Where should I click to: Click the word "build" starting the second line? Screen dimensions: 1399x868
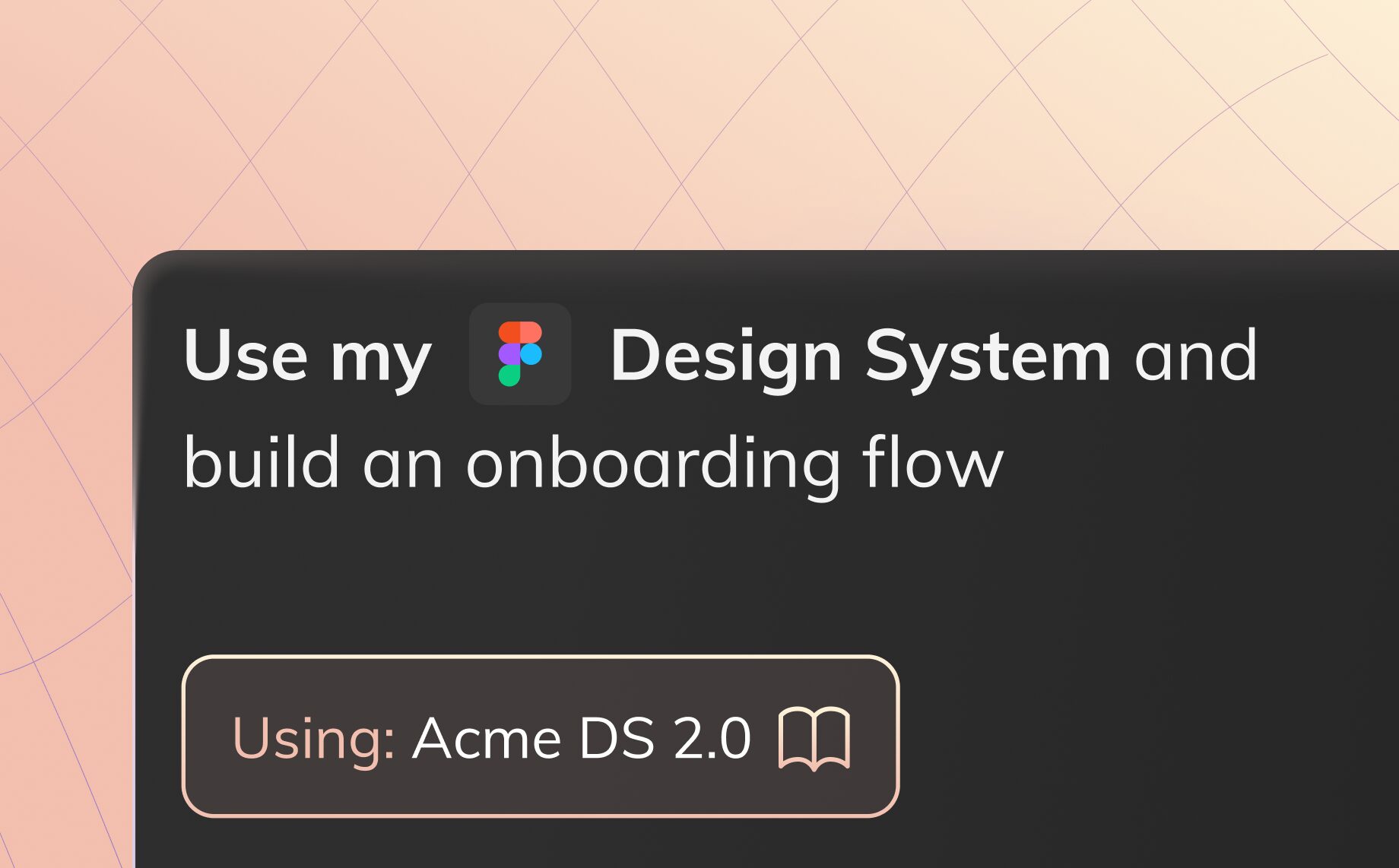[x=261, y=462]
